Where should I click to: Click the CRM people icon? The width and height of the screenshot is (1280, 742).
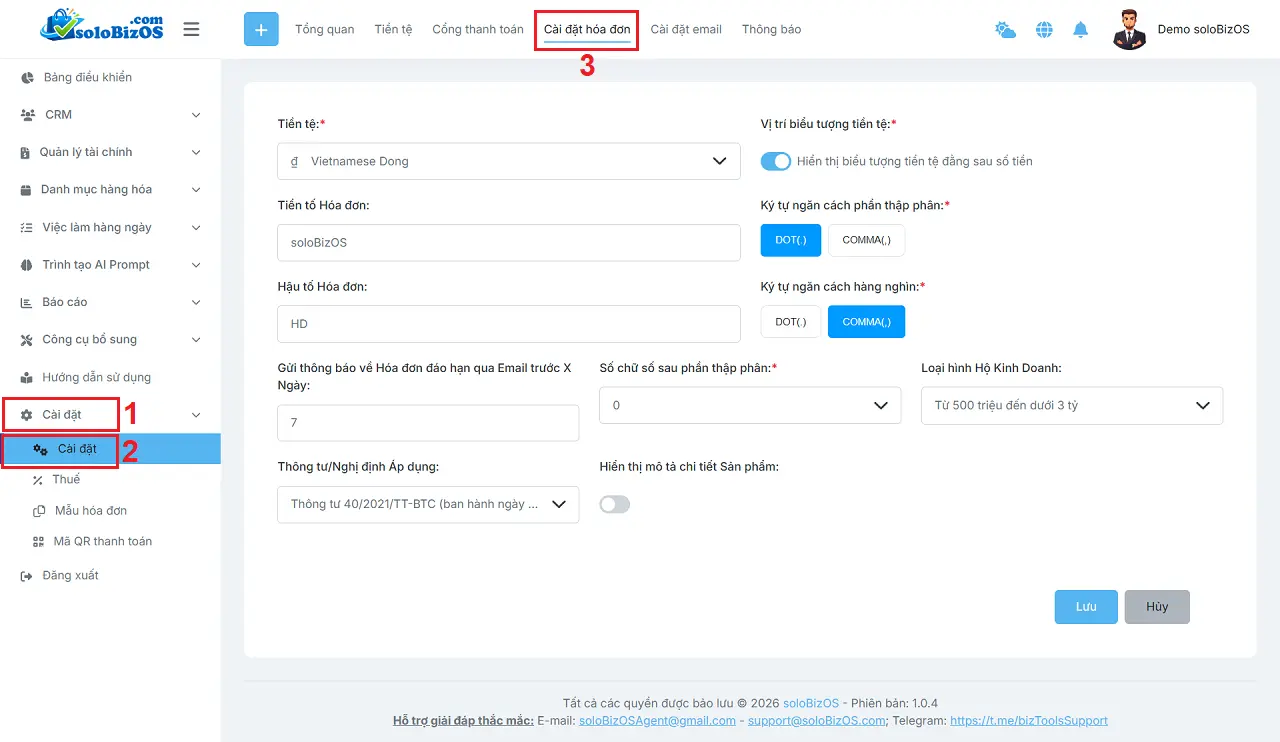tap(28, 115)
